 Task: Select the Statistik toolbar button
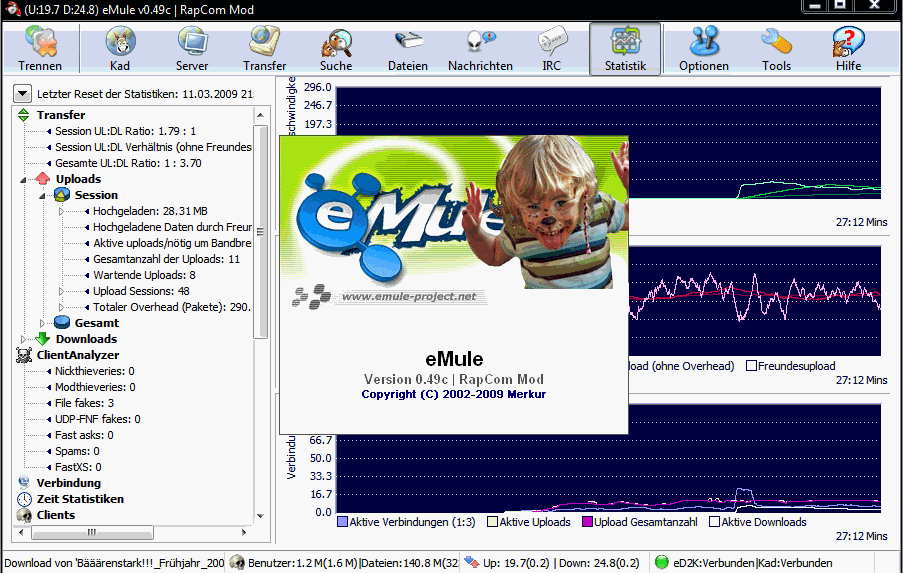tap(625, 49)
